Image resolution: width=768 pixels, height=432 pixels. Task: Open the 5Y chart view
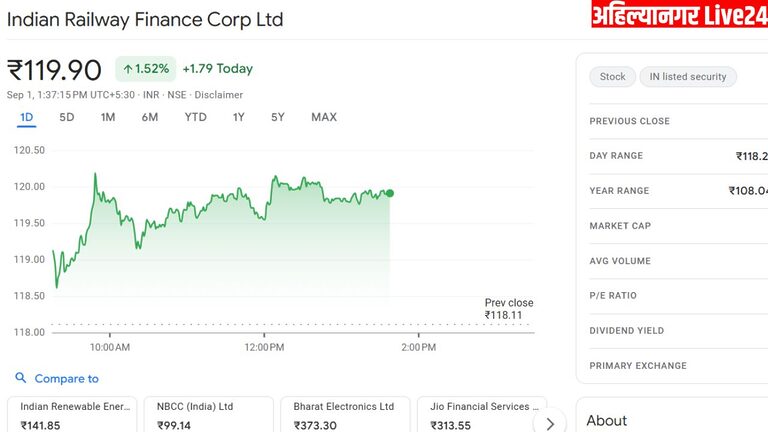[x=278, y=117]
